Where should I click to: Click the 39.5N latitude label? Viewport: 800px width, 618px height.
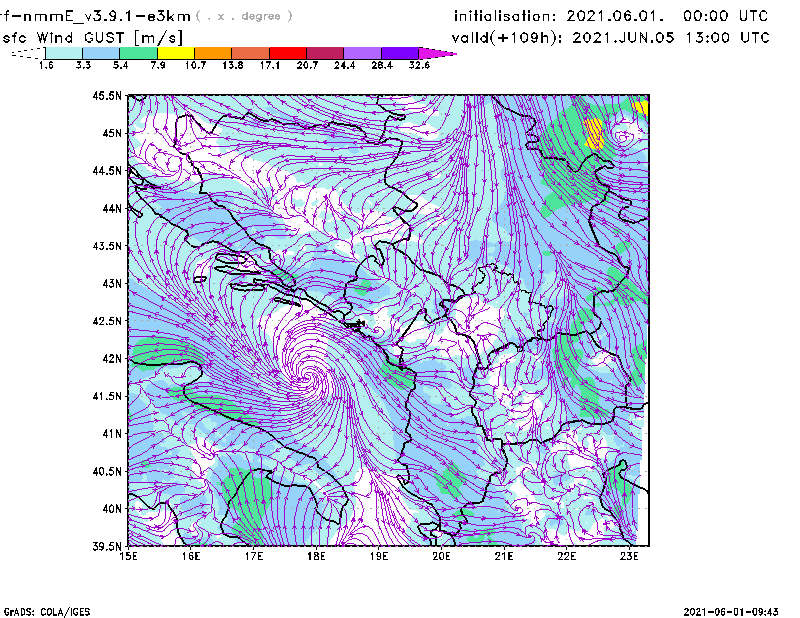(x=107, y=547)
